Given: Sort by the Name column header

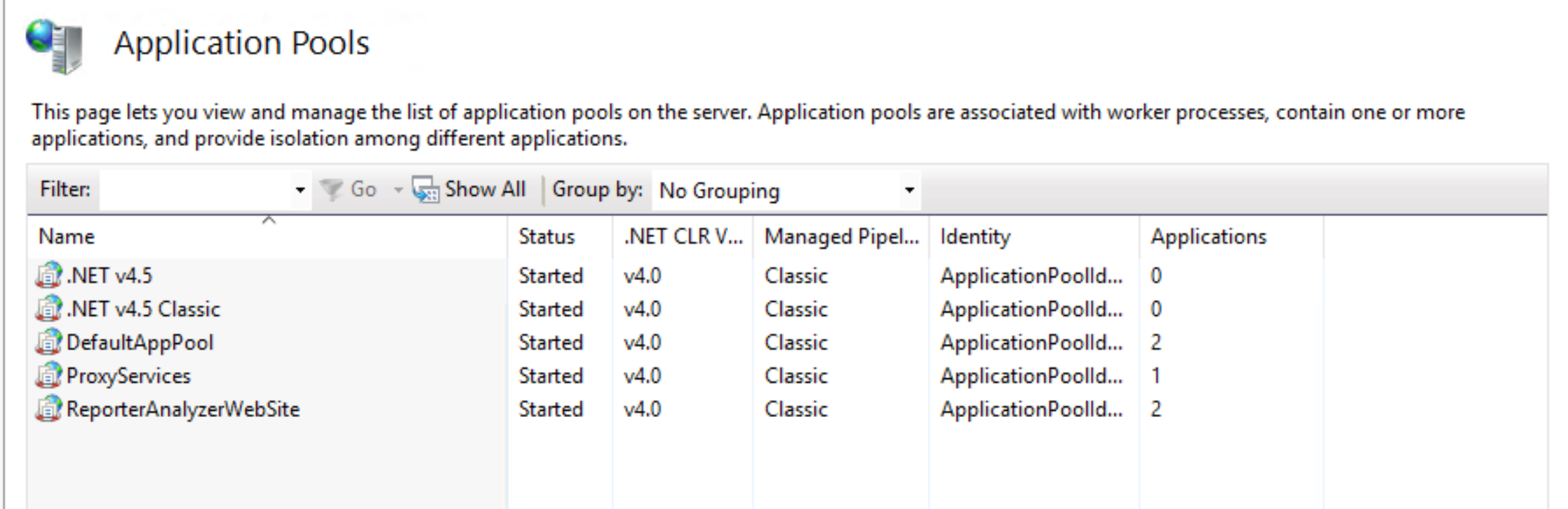Looking at the screenshot, I should 67,237.
